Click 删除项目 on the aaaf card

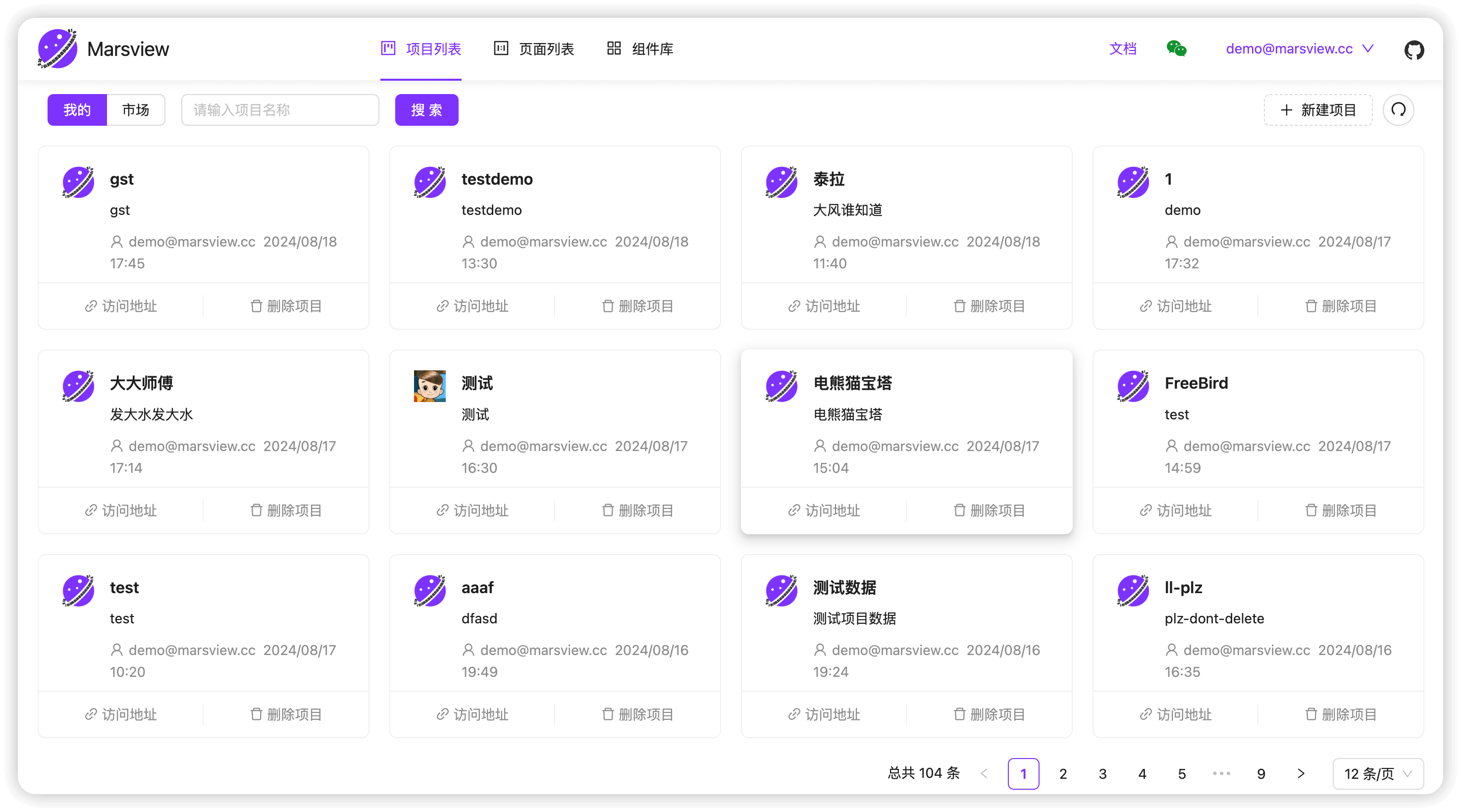point(637,714)
